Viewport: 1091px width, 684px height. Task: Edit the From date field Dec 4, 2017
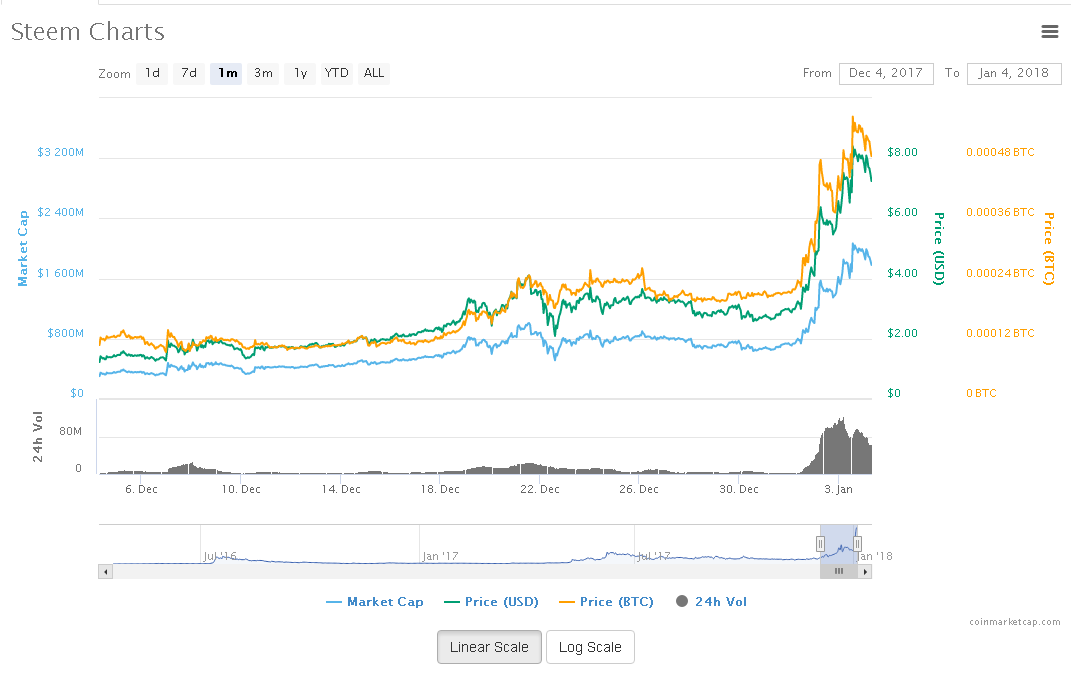click(x=886, y=73)
